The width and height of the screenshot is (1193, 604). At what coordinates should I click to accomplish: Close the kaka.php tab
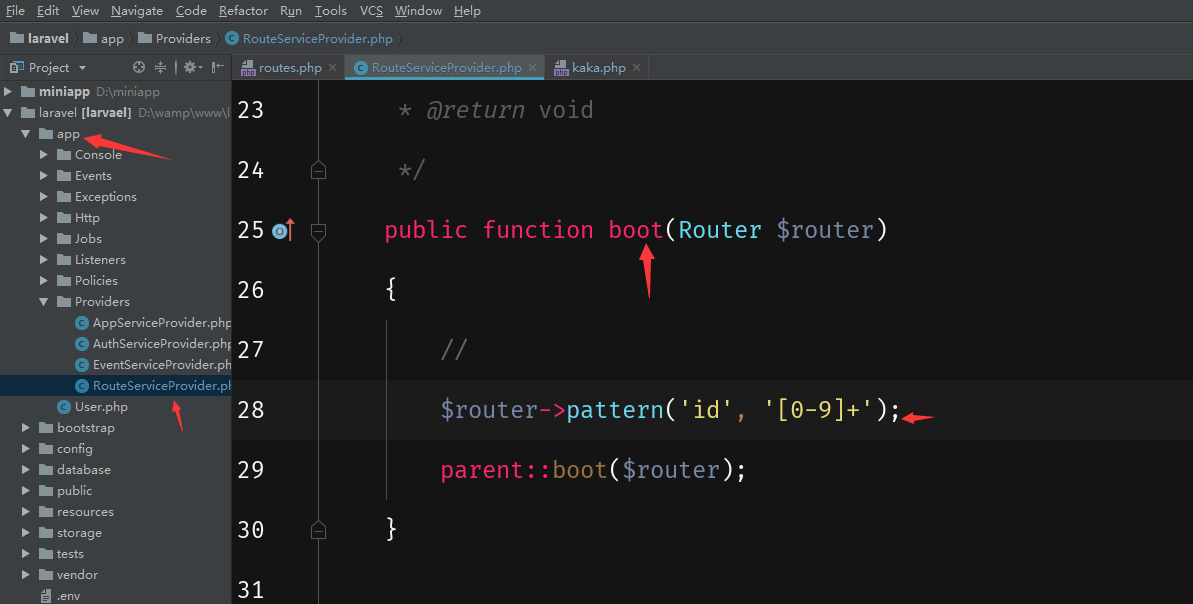coord(636,68)
